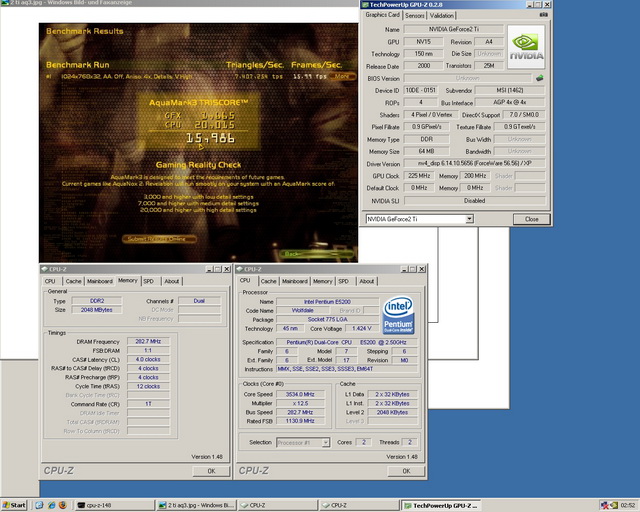Image resolution: width=640 pixels, height=512 pixels.
Task: Activate the 2 ti aq3.jpg taskbar button
Action: pos(196,505)
